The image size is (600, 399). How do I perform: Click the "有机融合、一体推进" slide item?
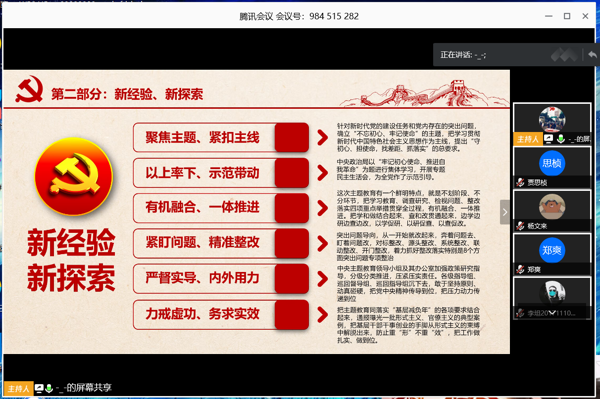(x=221, y=208)
